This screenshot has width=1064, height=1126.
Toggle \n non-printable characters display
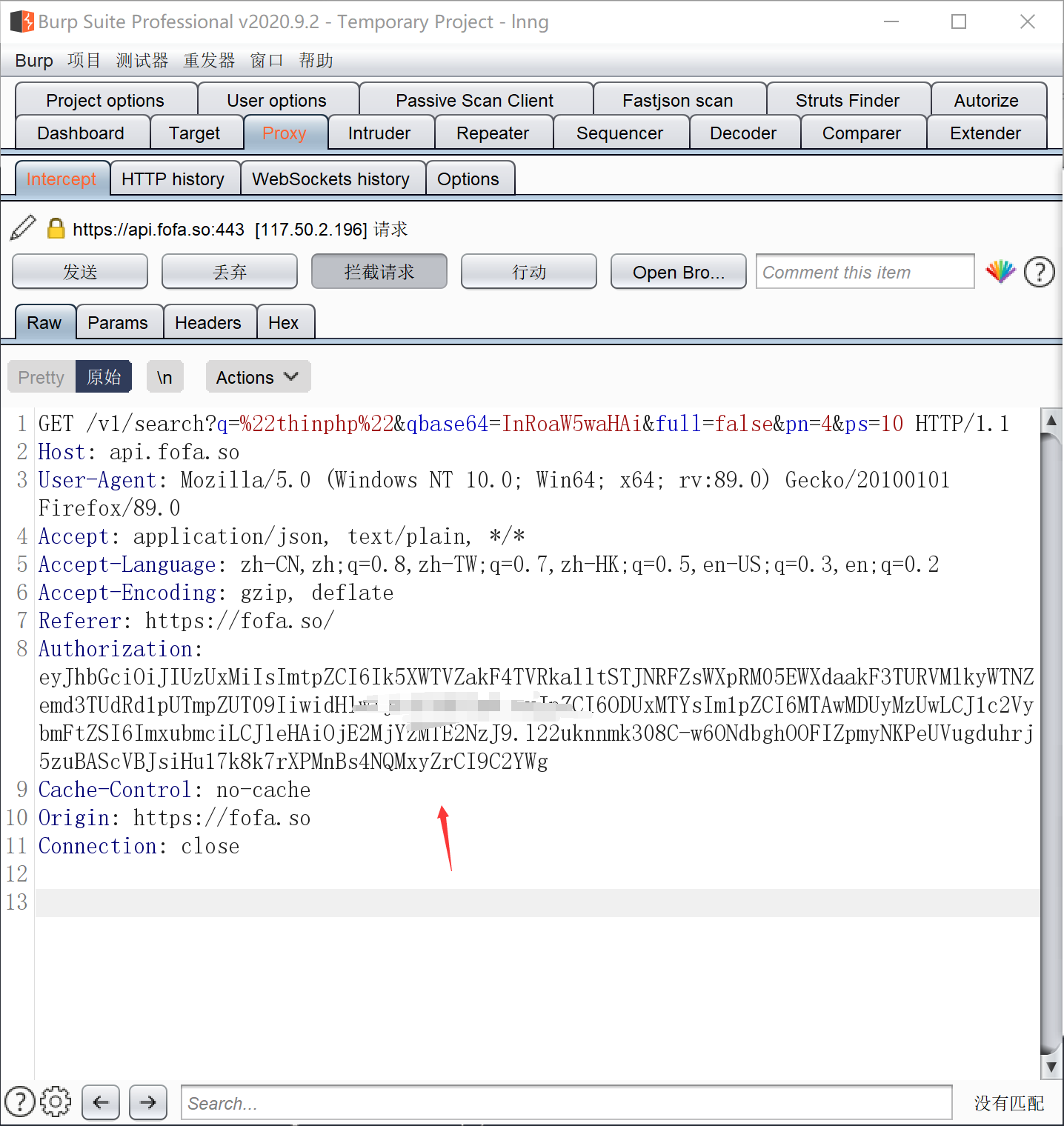click(164, 377)
